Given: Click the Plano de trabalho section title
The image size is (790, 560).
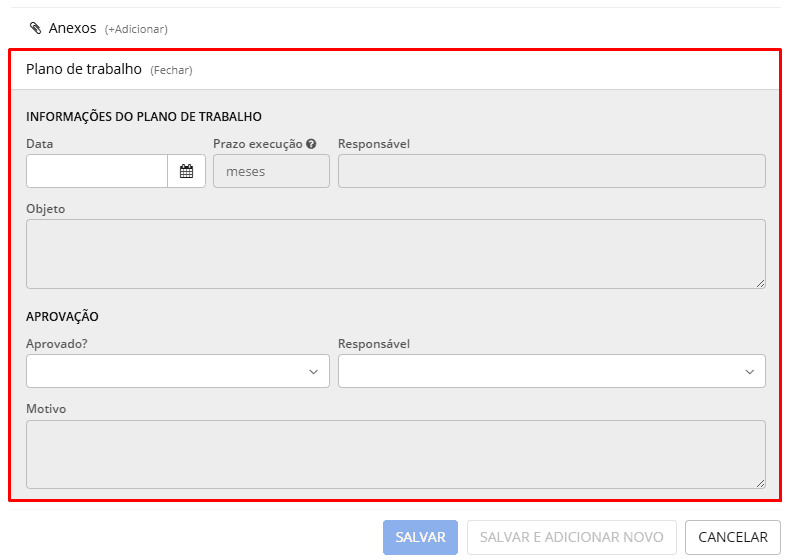Looking at the screenshot, I should 84,69.
